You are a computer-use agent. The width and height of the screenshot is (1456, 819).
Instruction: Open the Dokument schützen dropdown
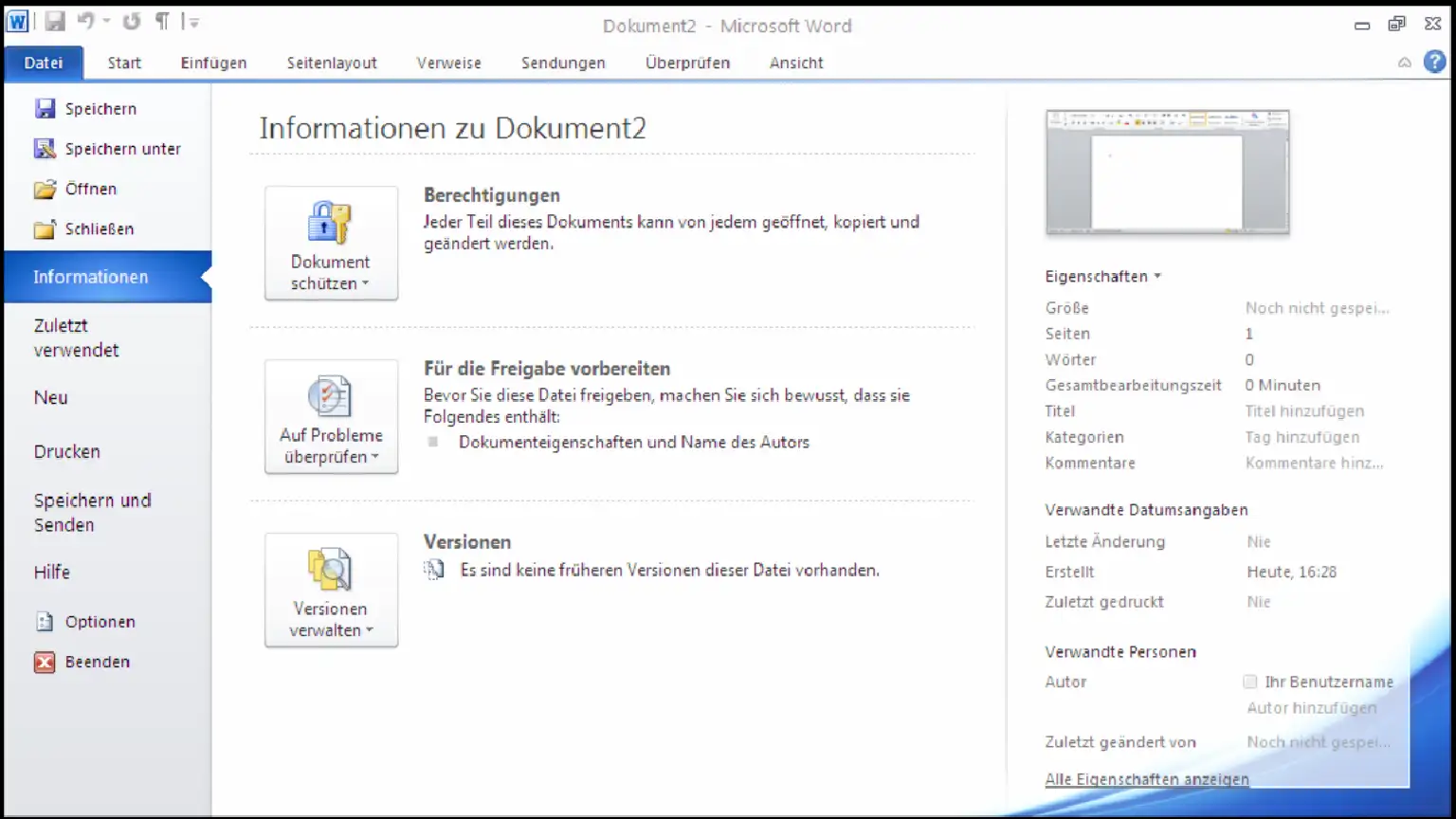coord(331,244)
